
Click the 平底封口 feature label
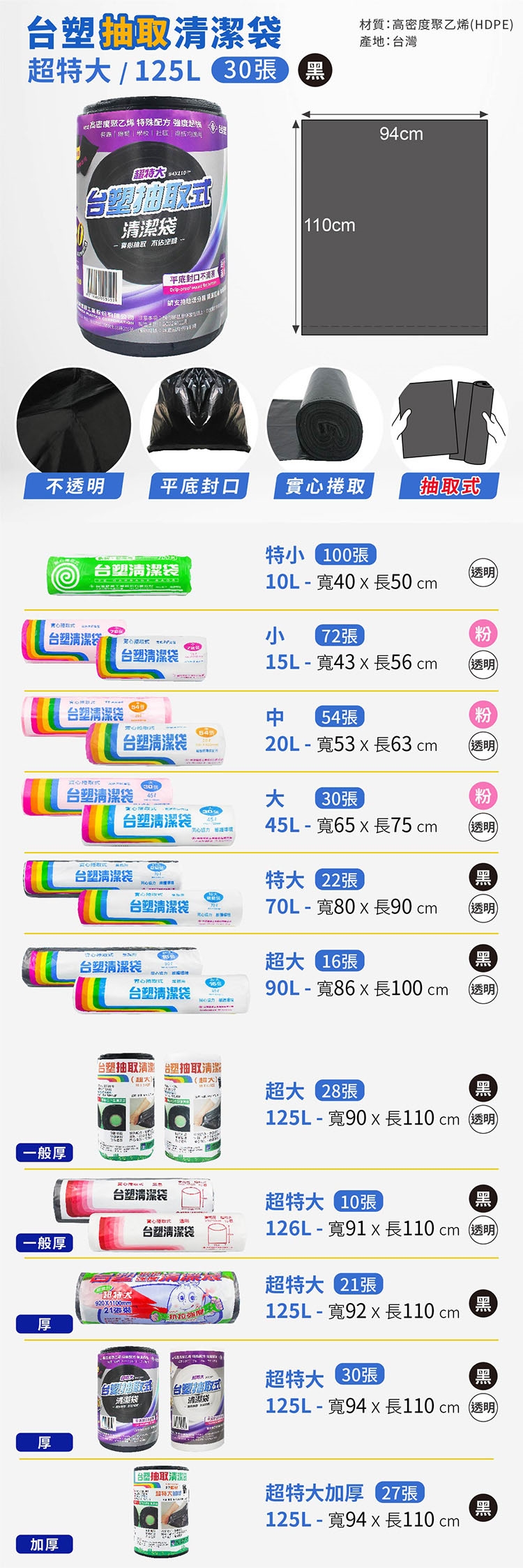(x=199, y=486)
